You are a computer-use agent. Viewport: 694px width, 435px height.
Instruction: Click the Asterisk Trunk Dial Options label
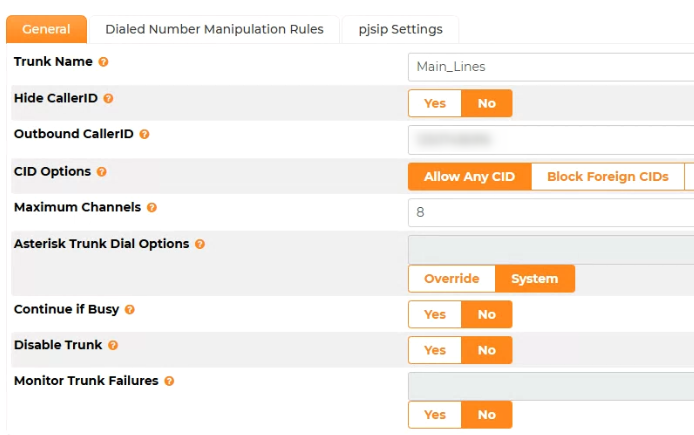(101, 244)
